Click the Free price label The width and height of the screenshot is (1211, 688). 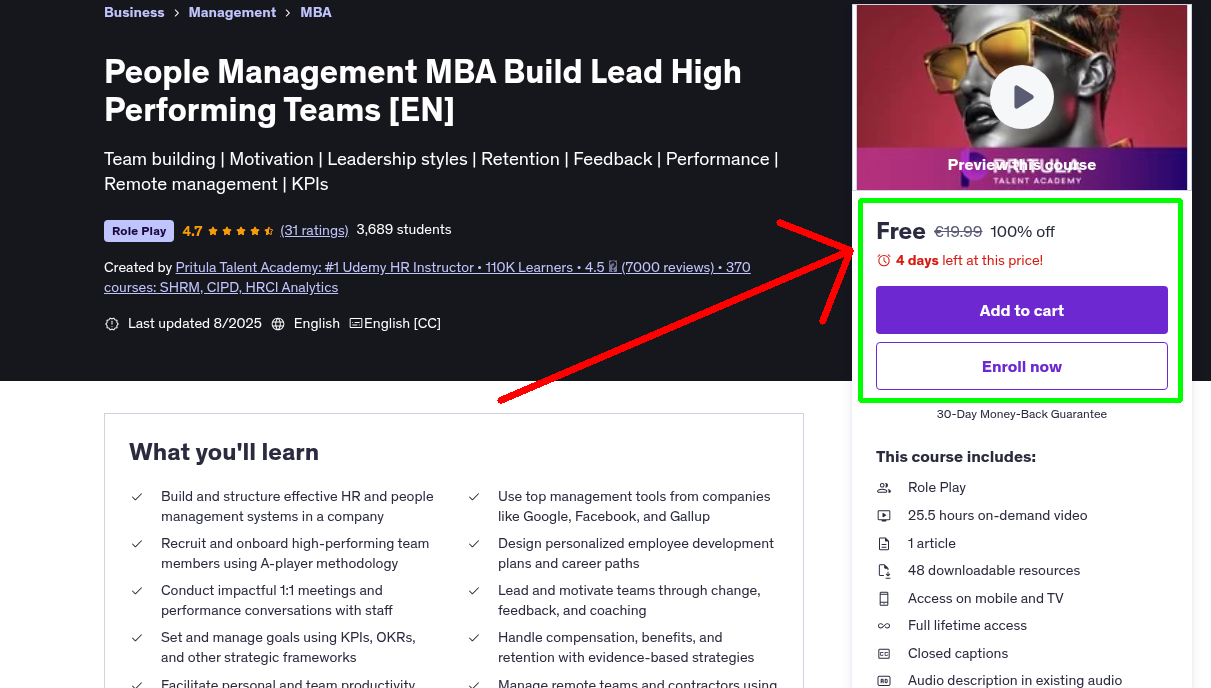[901, 231]
